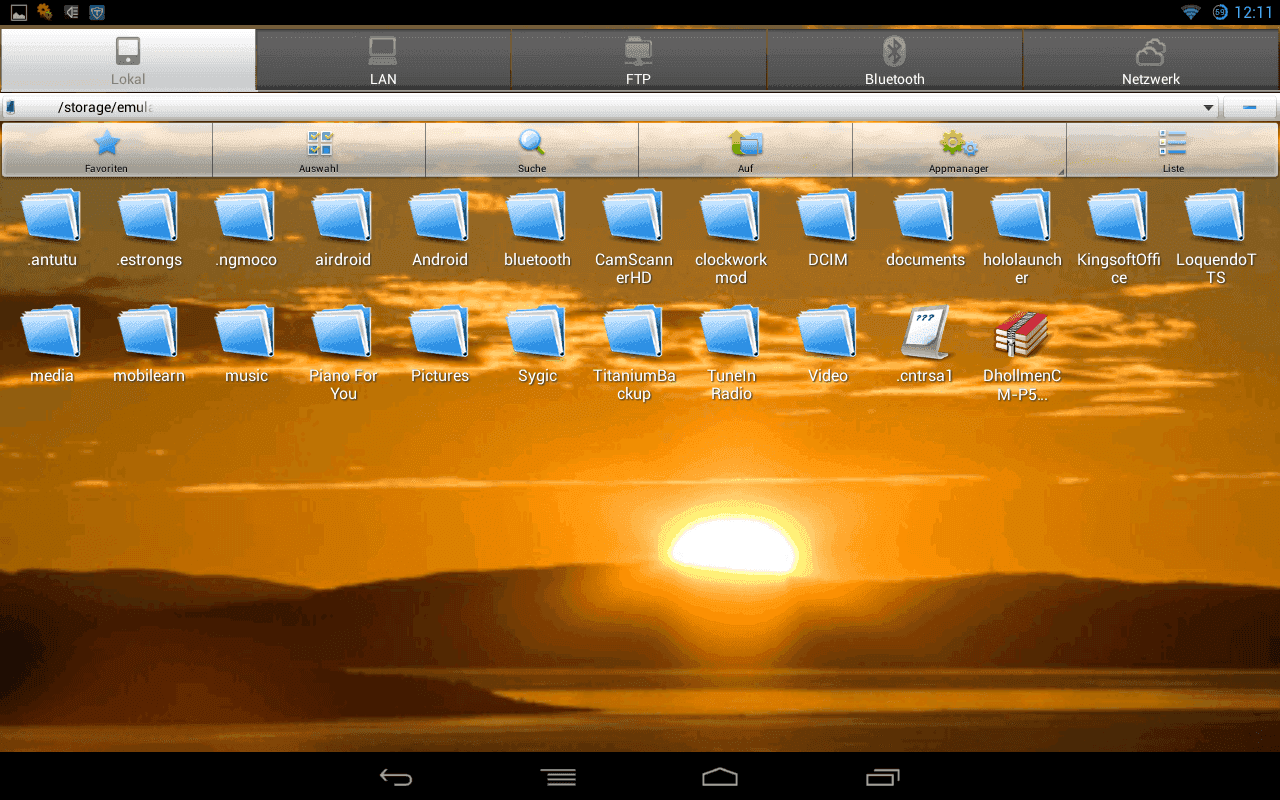Open the .cntrsa1 unknown file
Image resolution: width=1280 pixels, height=800 pixels.
click(x=925, y=344)
